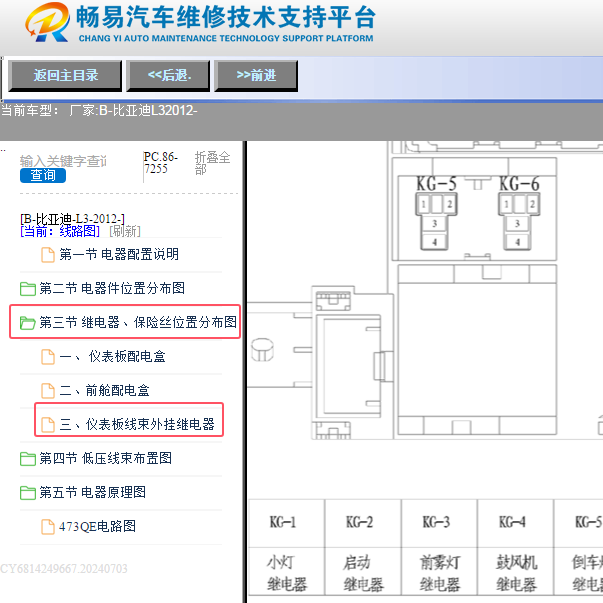Click the blue 查询 search button
603x603 pixels.
[43, 175]
